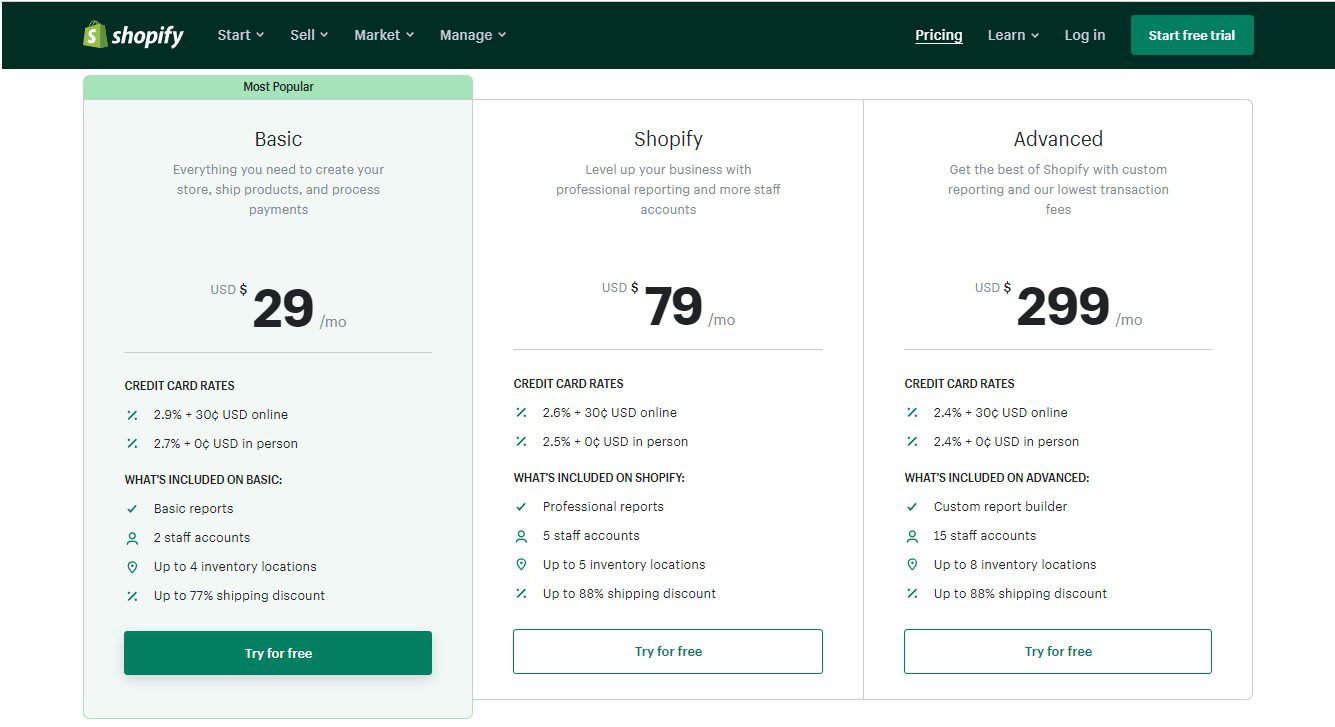
Task: Click Try for free on the Basic plan
Action: tap(277, 652)
